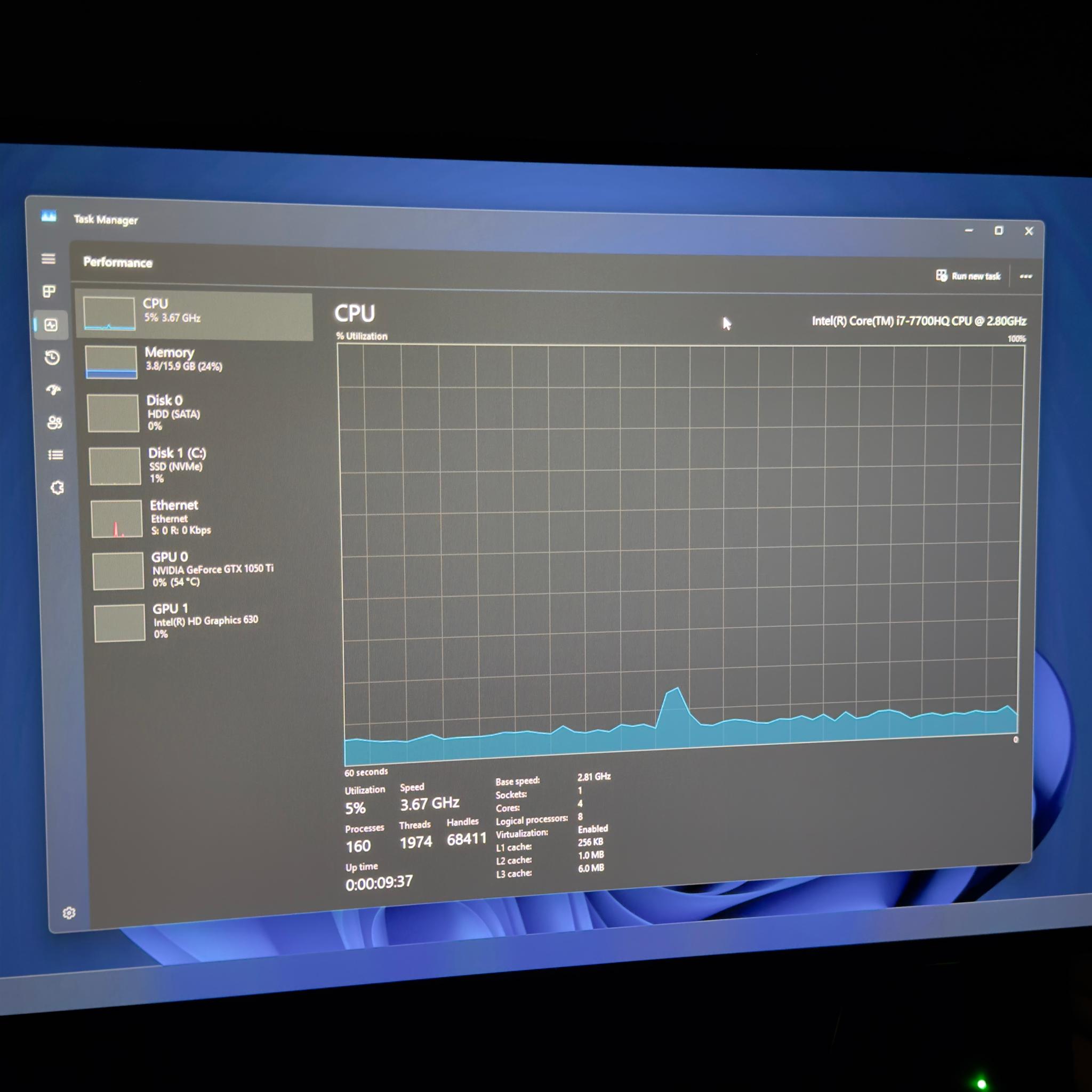Open the App history sidebar icon
This screenshot has height=1092, width=1092.
[x=52, y=357]
